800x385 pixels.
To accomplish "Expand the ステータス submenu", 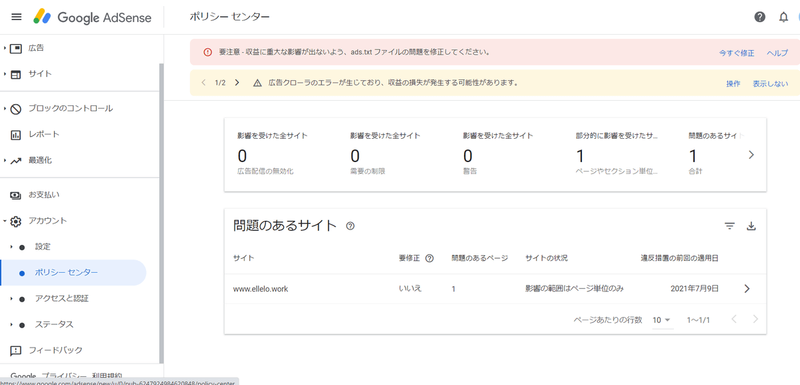I will [12, 324].
